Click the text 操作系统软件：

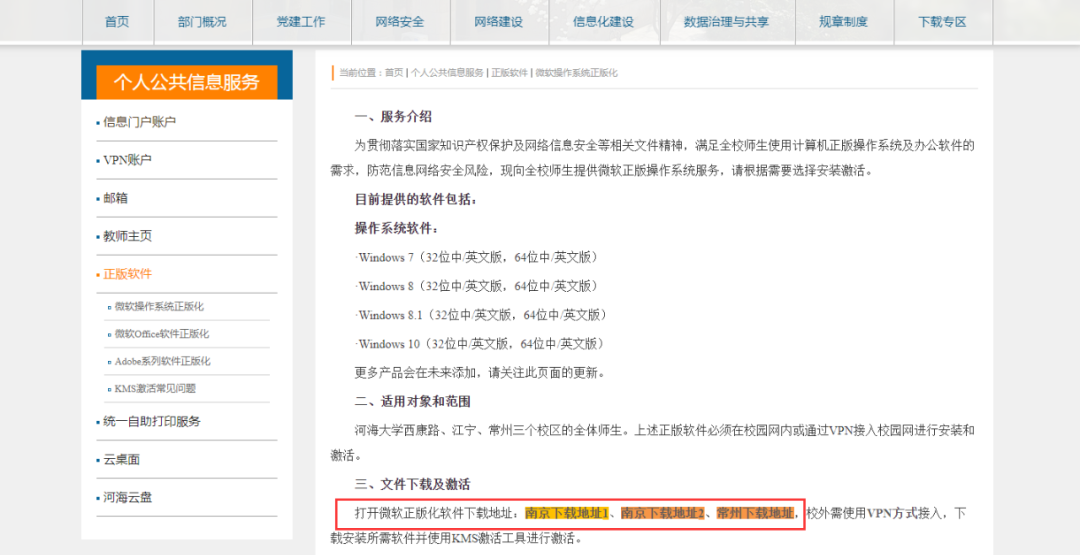396,228
